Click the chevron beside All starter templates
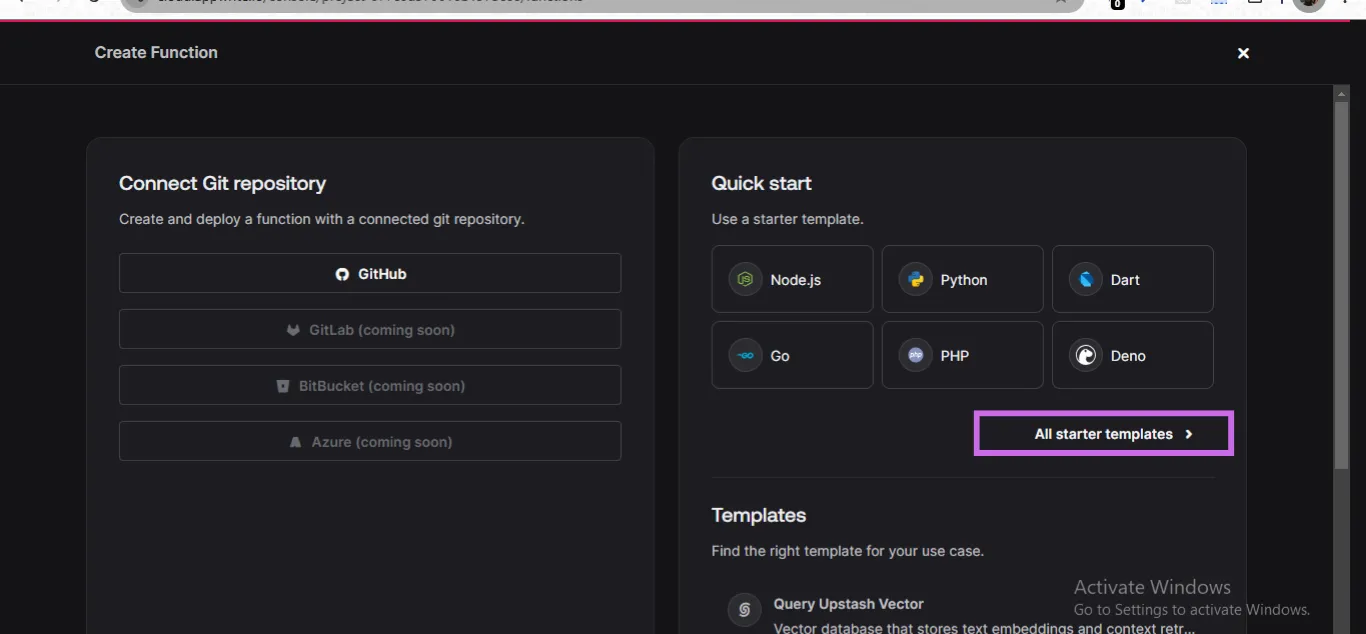The width and height of the screenshot is (1366, 634). coord(1189,434)
